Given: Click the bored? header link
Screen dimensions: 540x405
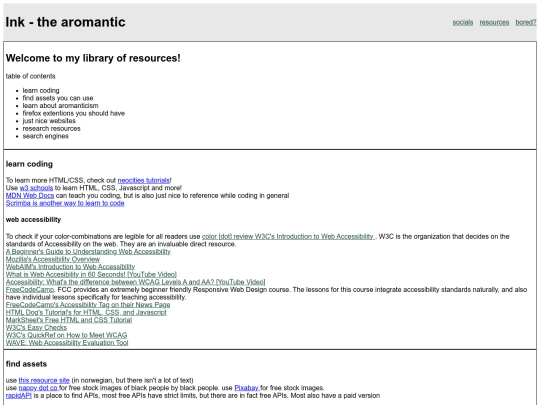Looking at the screenshot, I should click(526, 22).
